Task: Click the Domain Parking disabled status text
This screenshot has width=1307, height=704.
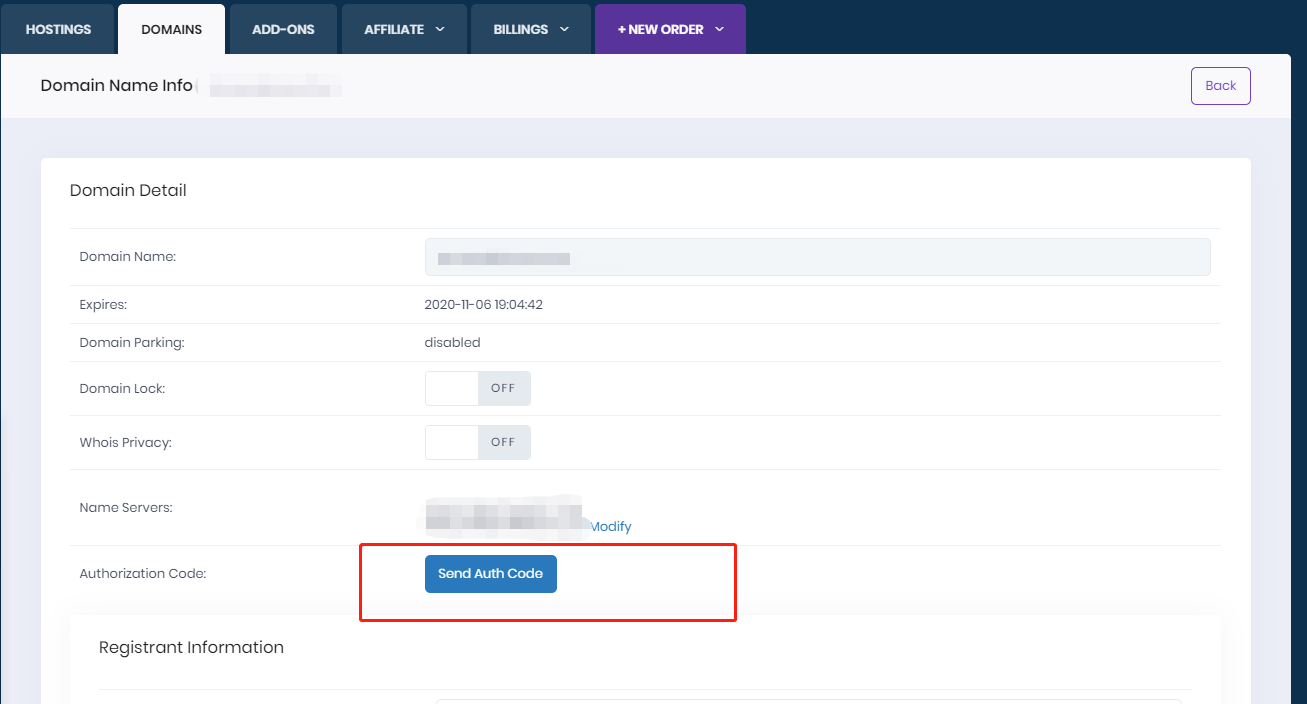Action: 452,343
